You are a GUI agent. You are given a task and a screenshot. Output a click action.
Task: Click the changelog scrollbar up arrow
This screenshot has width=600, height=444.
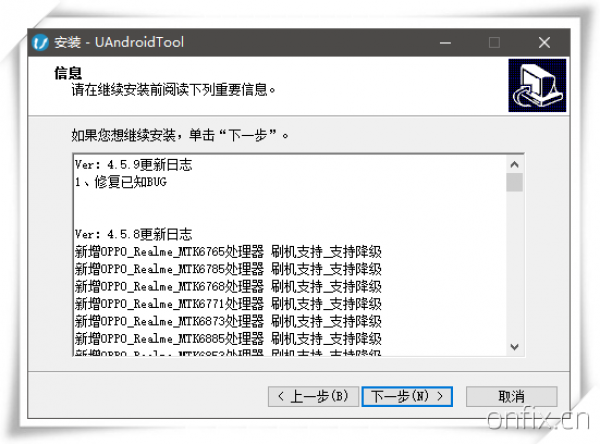point(514,164)
